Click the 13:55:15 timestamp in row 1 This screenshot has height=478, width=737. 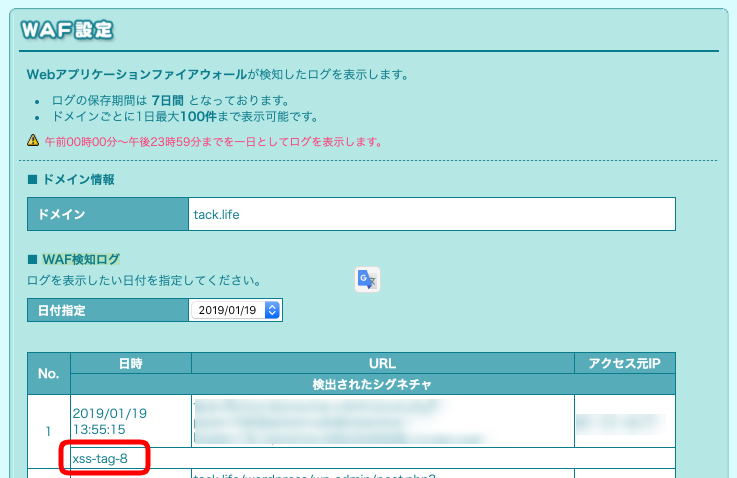tap(98, 428)
